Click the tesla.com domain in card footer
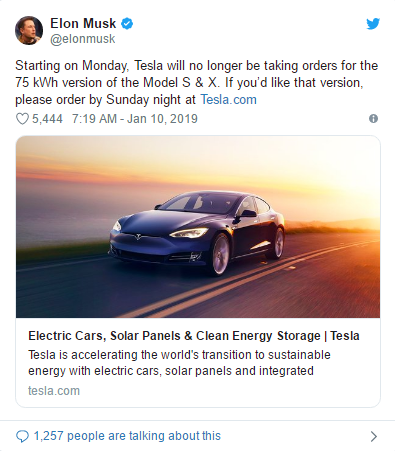395x451 pixels. (54, 391)
